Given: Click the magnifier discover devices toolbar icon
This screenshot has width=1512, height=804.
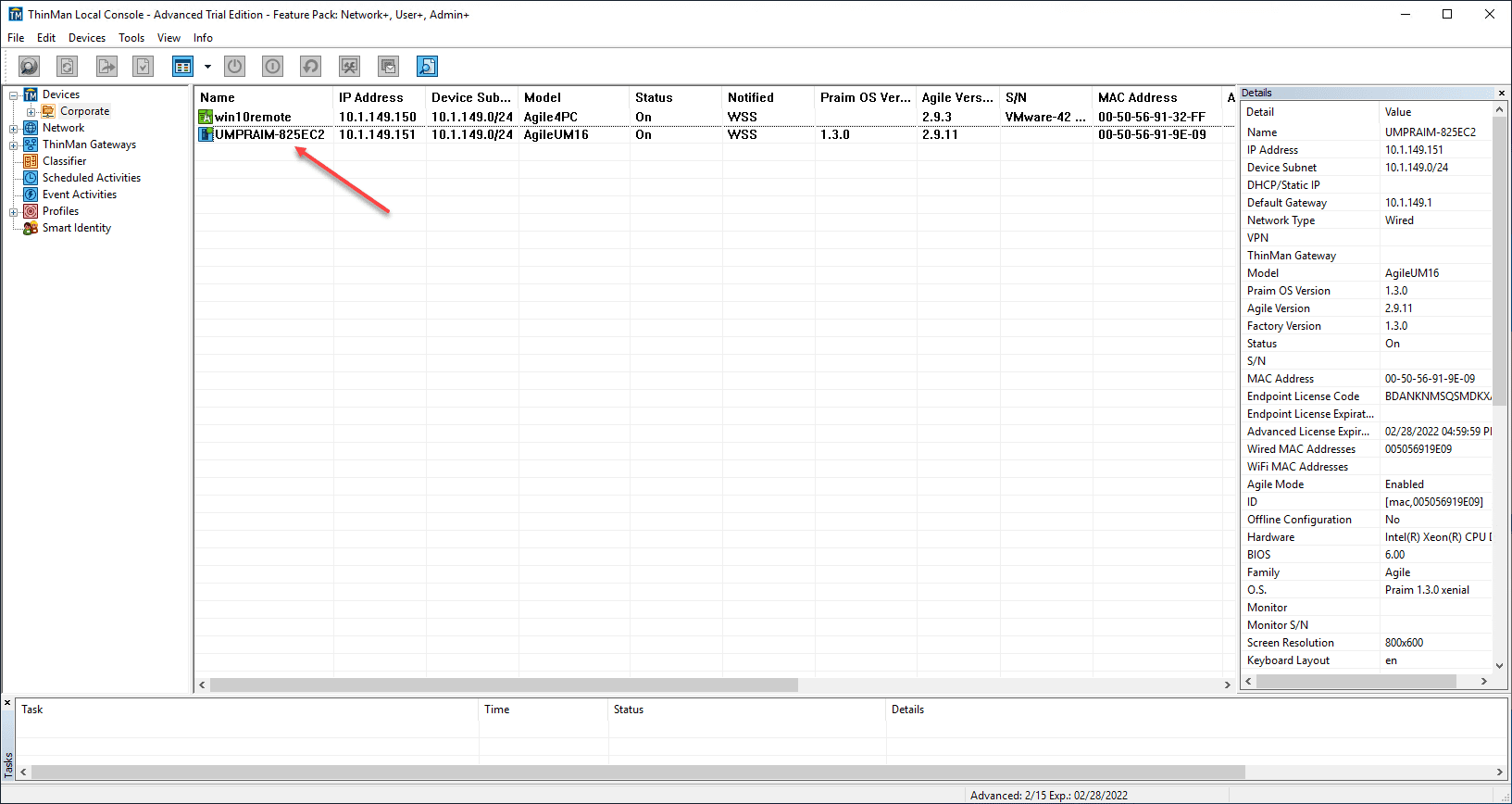Looking at the screenshot, I should point(30,67).
